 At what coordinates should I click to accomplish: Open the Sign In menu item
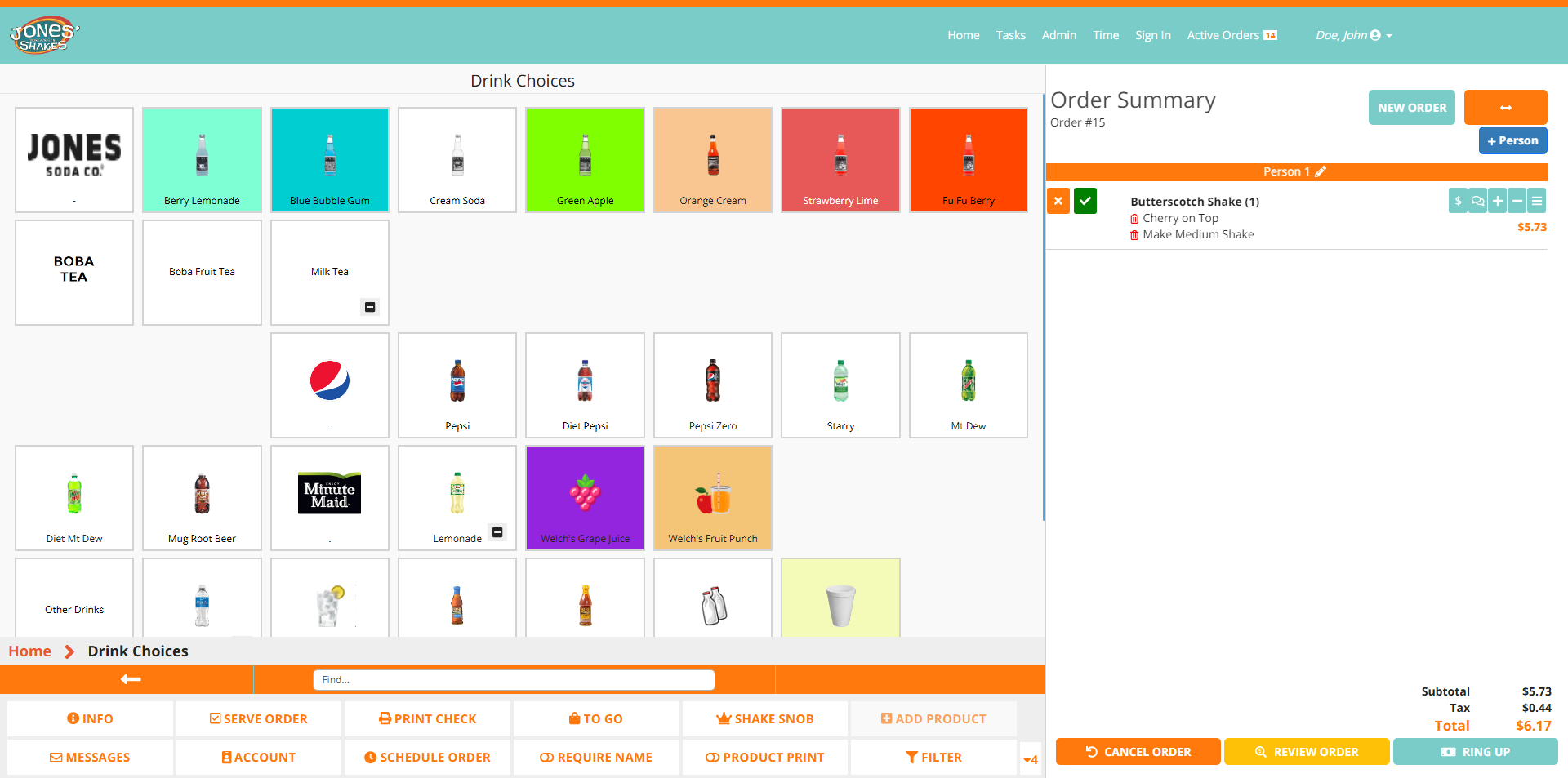tap(1153, 35)
